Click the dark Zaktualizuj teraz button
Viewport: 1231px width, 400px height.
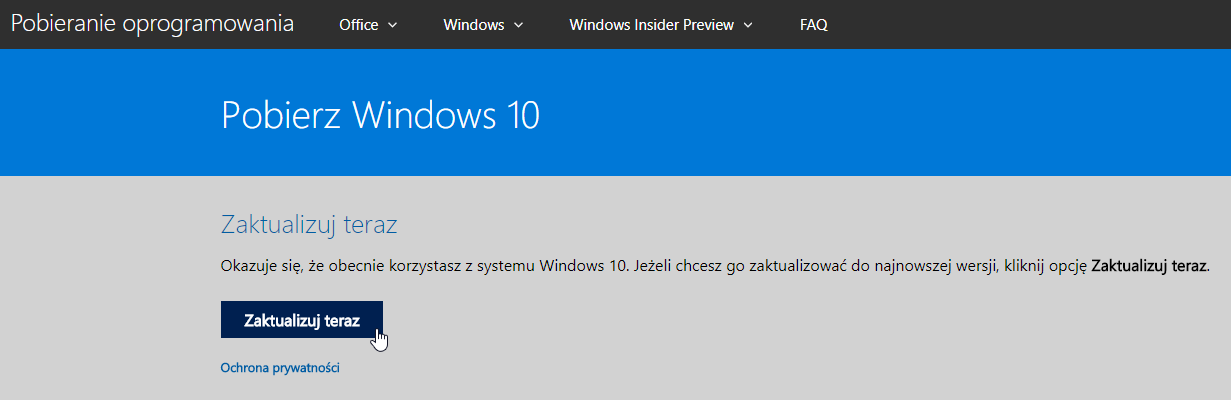tap(301, 319)
